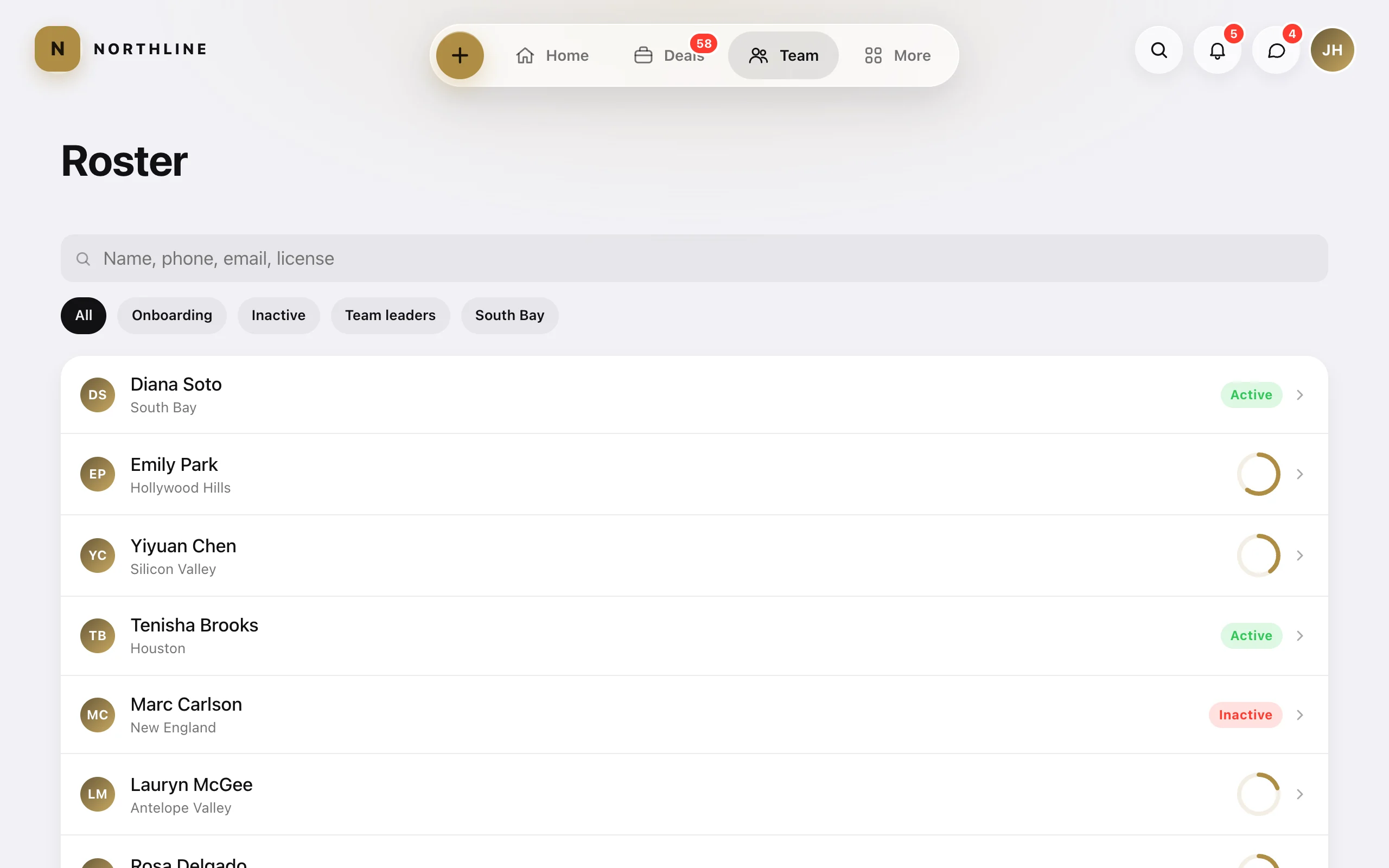Image resolution: width=1389 pixels, height=868 pixels.
Task: Click the Silicon Valley label
Action: pyautogui.click(x=173, y=569)
